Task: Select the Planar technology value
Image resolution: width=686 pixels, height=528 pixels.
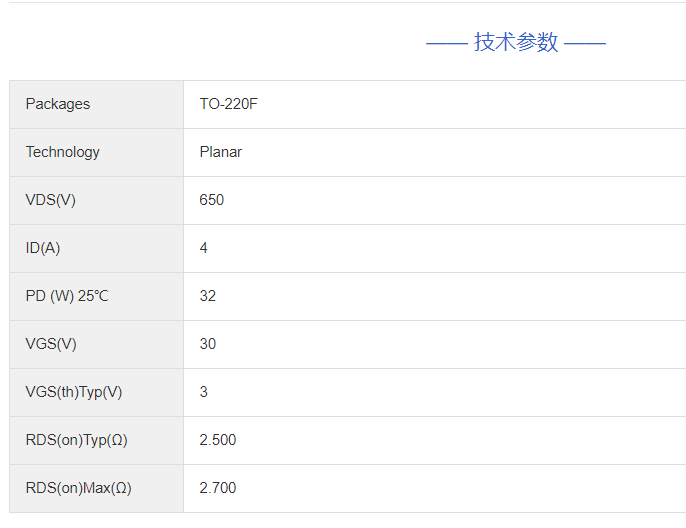Action: click(220, 152)
